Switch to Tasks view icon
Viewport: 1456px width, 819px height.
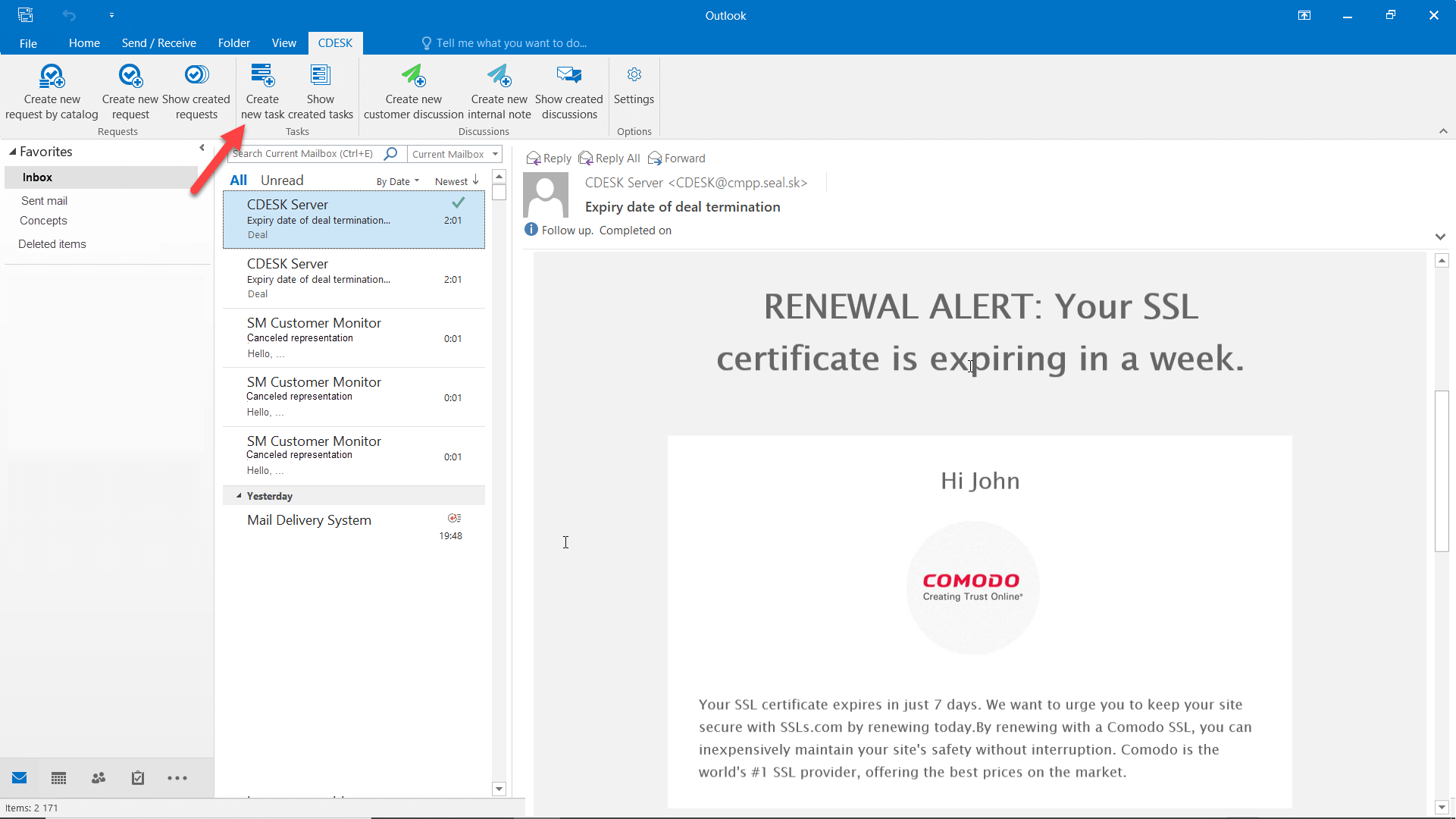point(138,778)
